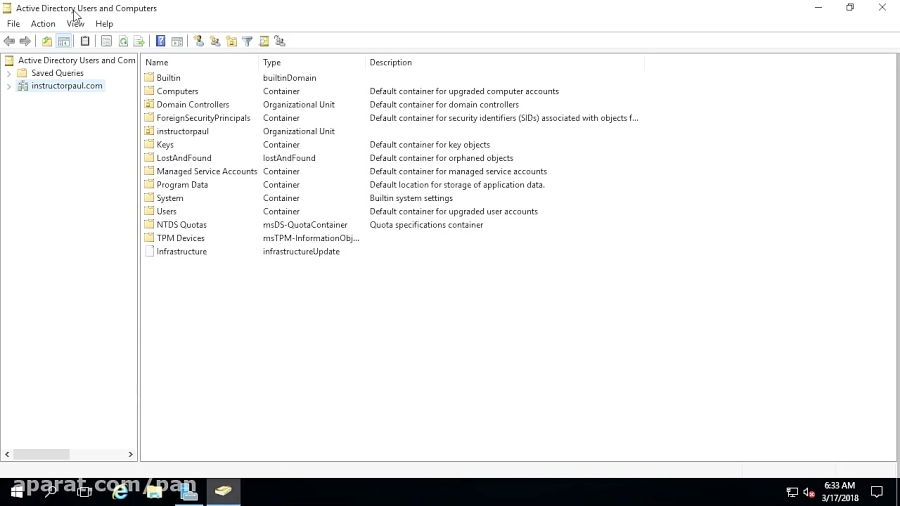The width and height of the screenshot is (900, 506).
Task: Click the instructorpaul OU icon in list
Action: [149, 131]
